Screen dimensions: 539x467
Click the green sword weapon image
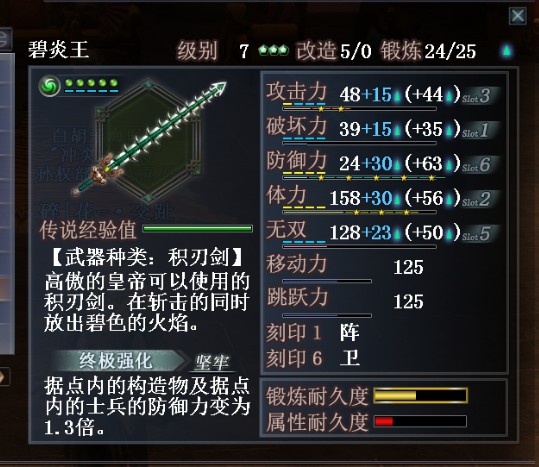[x=149, y=139]
